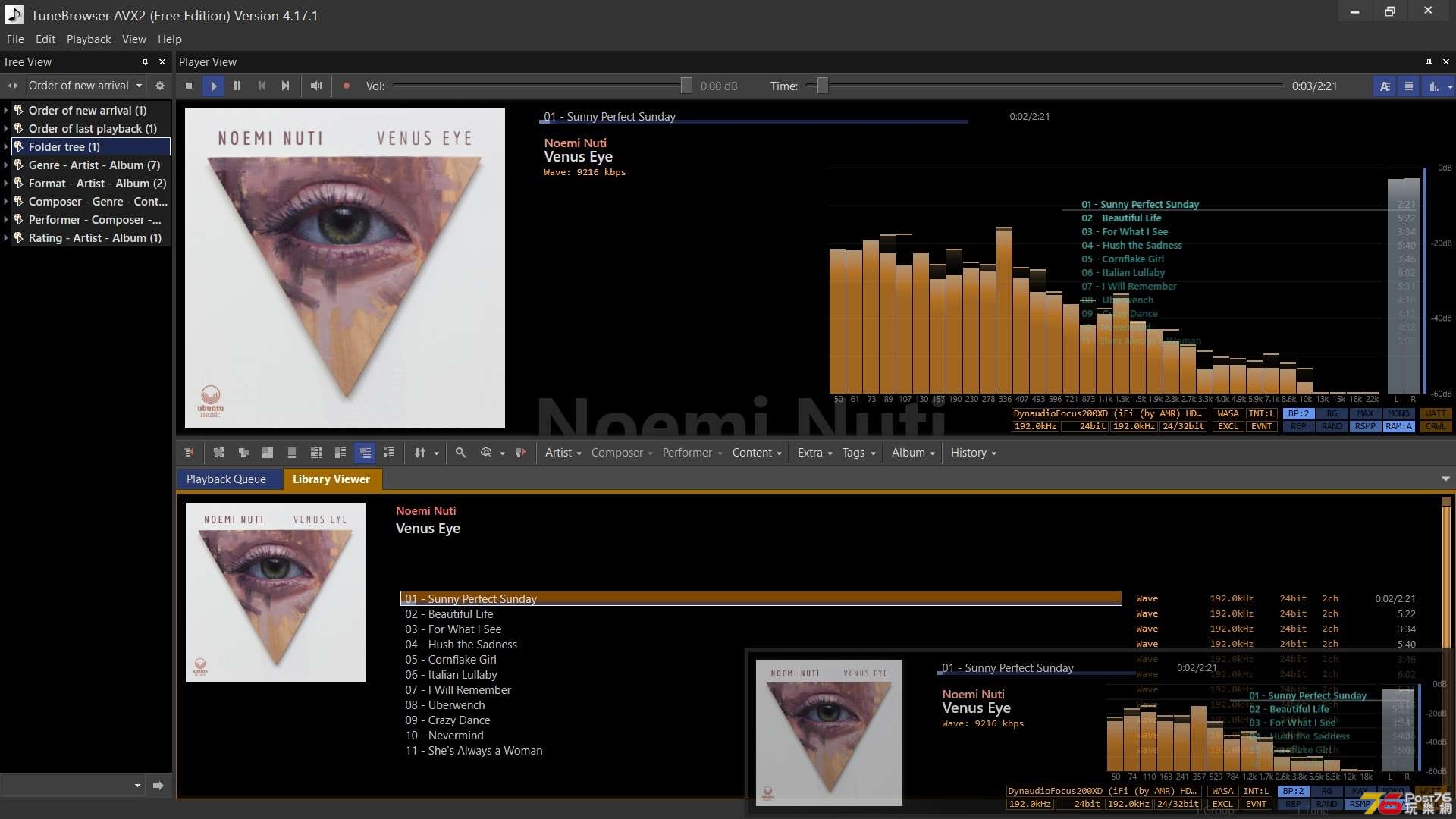This screenshot has width=1456, height=819.
Task: Toggle the EXCL exclusive mode indicator
Action: click(x=1228, y=426)
